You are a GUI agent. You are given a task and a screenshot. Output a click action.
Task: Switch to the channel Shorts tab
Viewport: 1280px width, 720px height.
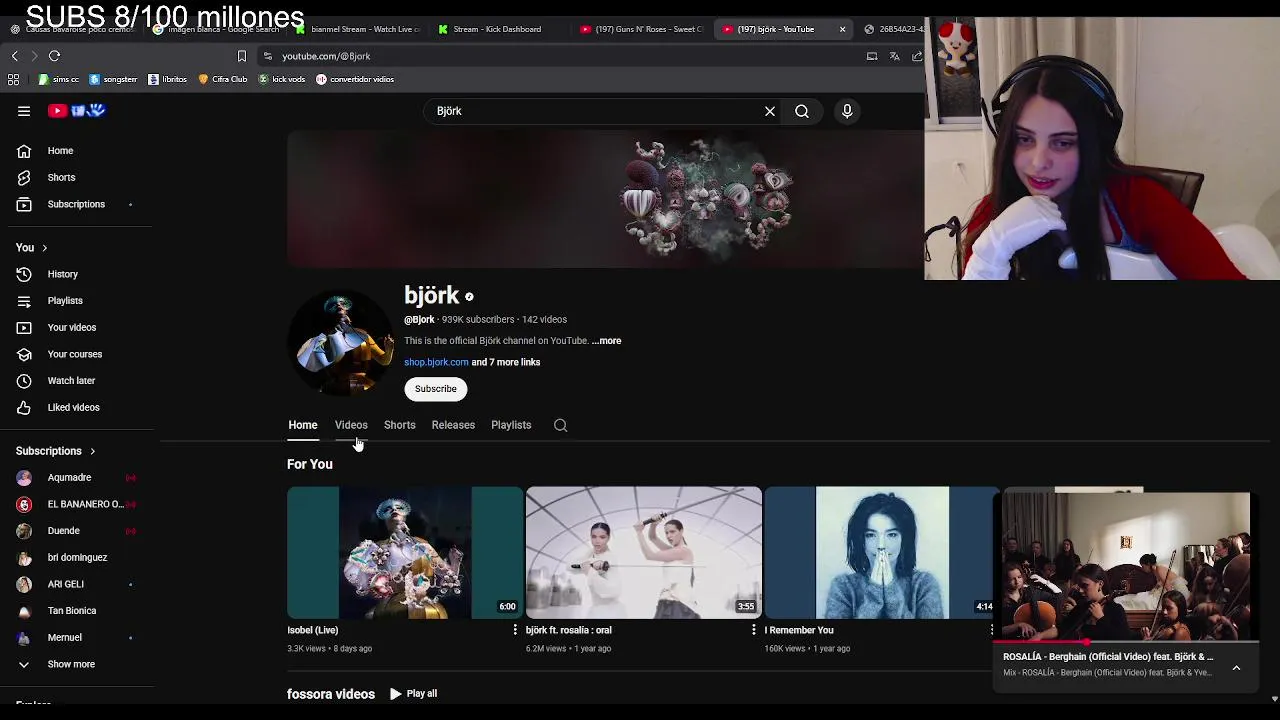pos(399,425)
